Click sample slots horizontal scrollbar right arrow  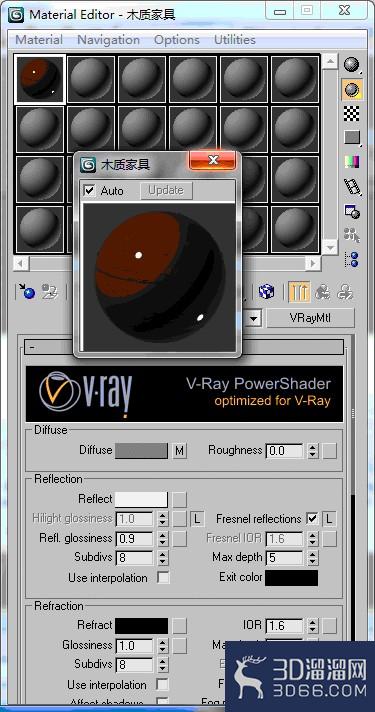coord(312,263)
